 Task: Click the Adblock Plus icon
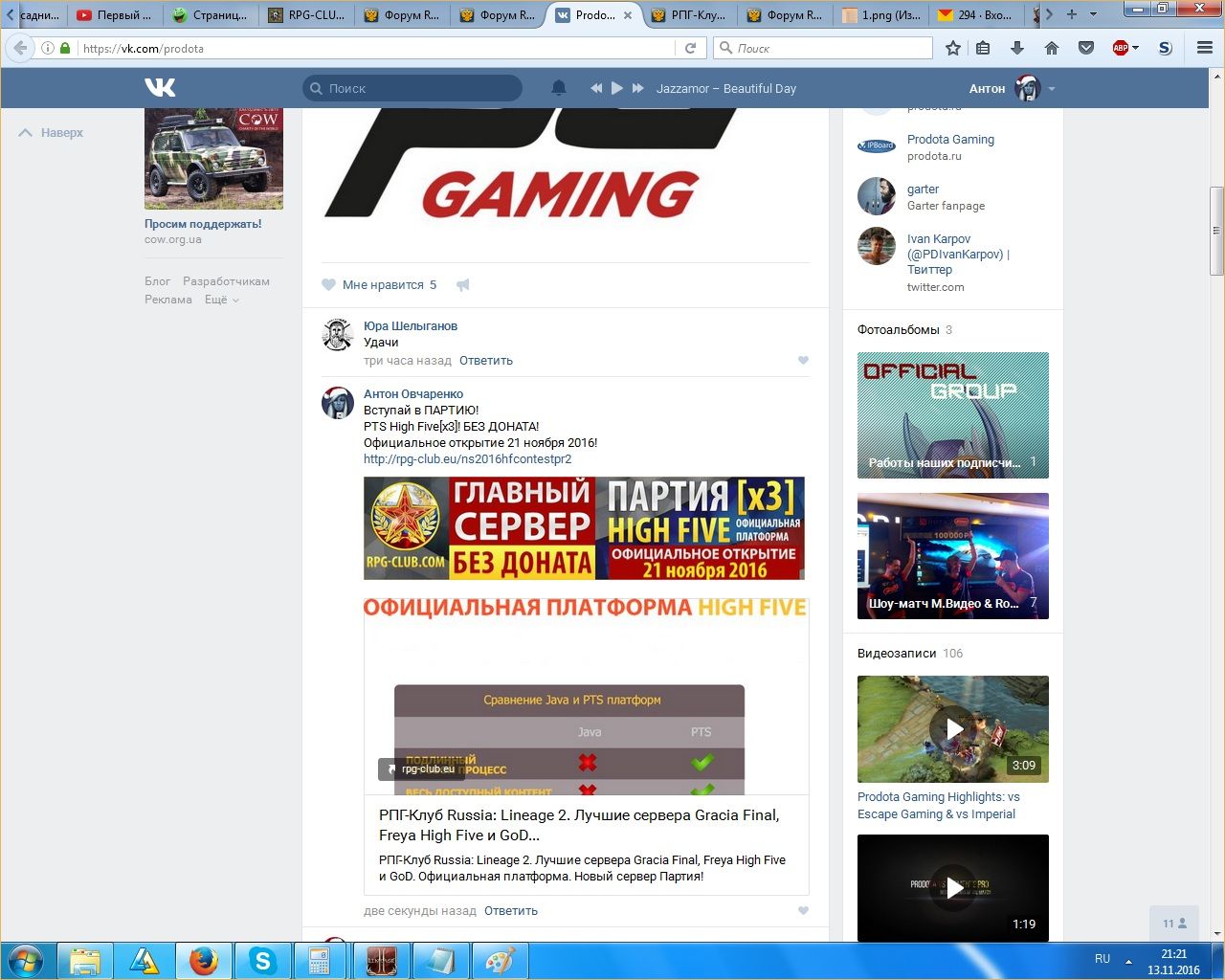pyautogui.click(x=1120, y=48)
